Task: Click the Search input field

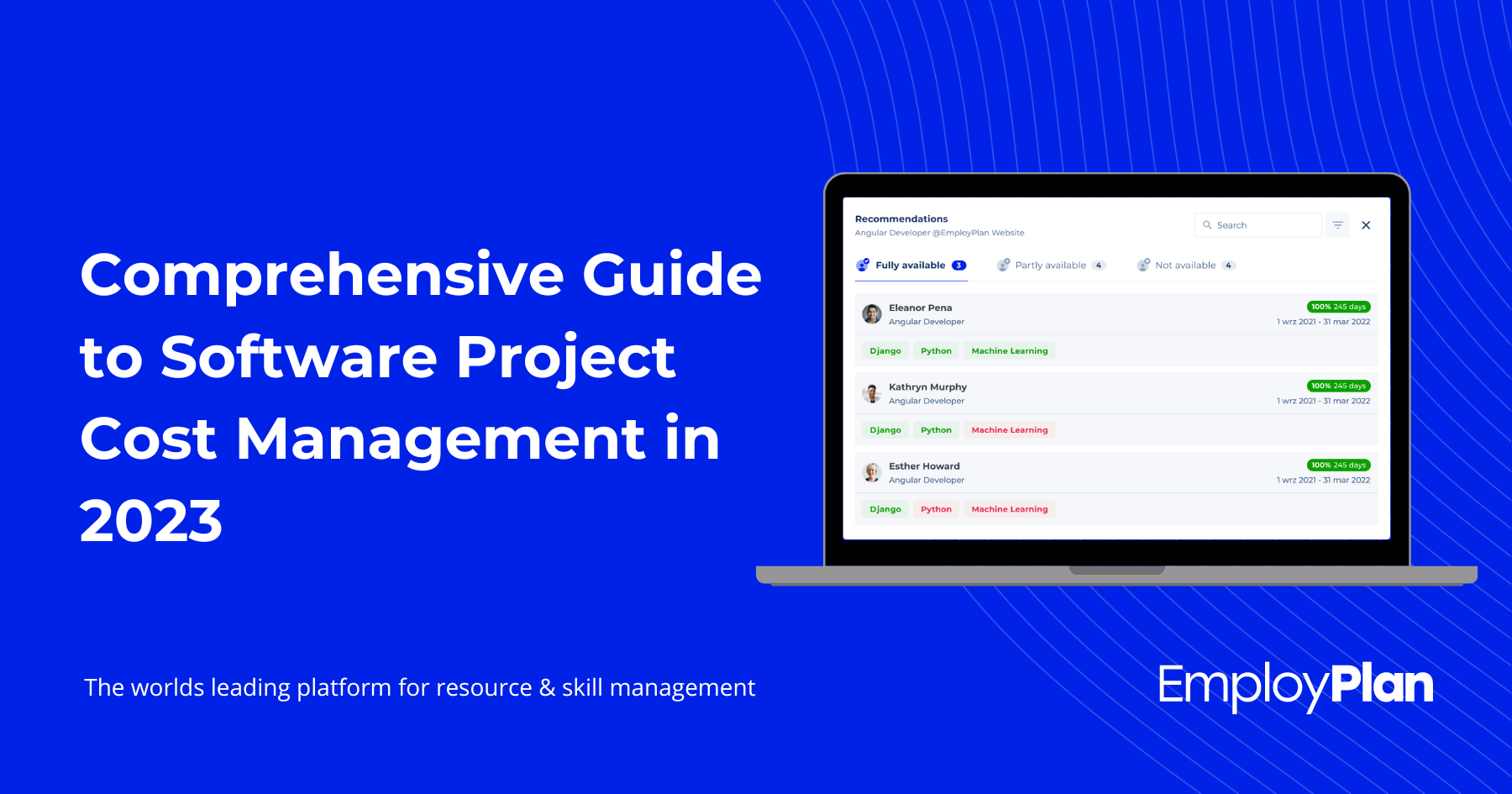Action: (1257, 225)
